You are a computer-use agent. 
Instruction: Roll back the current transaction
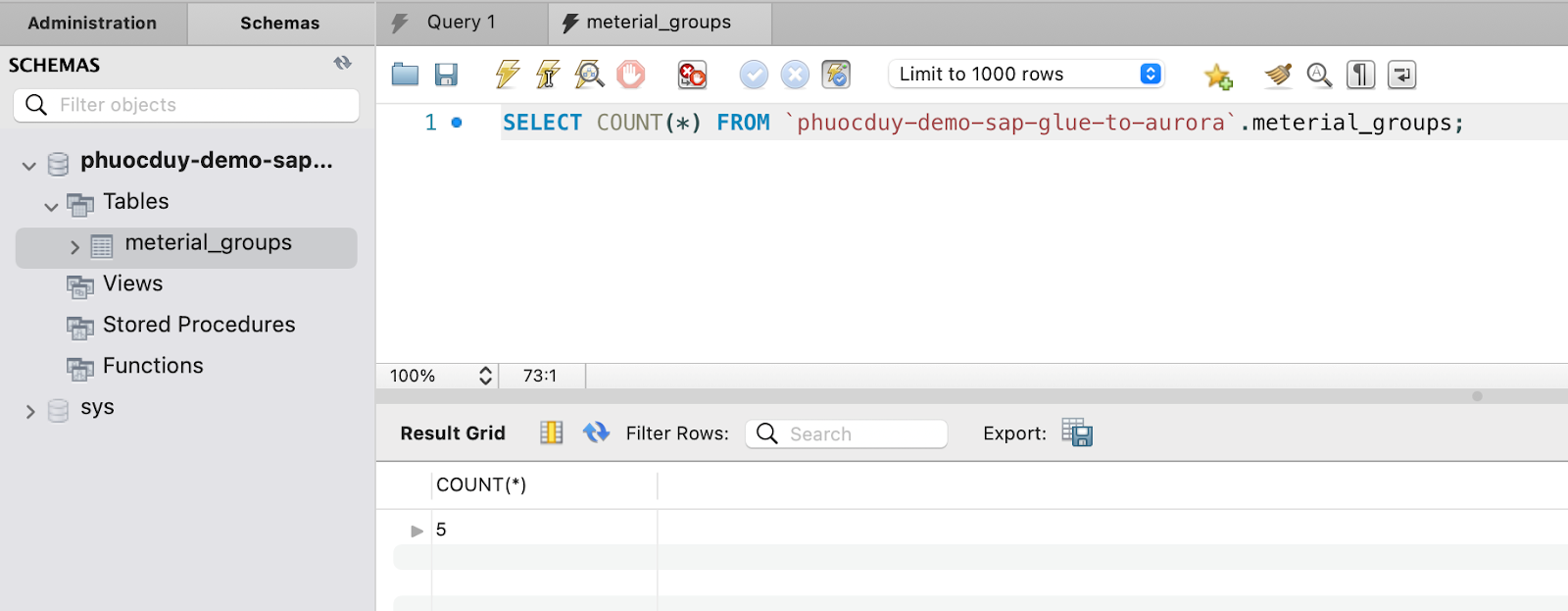point(795,75)
